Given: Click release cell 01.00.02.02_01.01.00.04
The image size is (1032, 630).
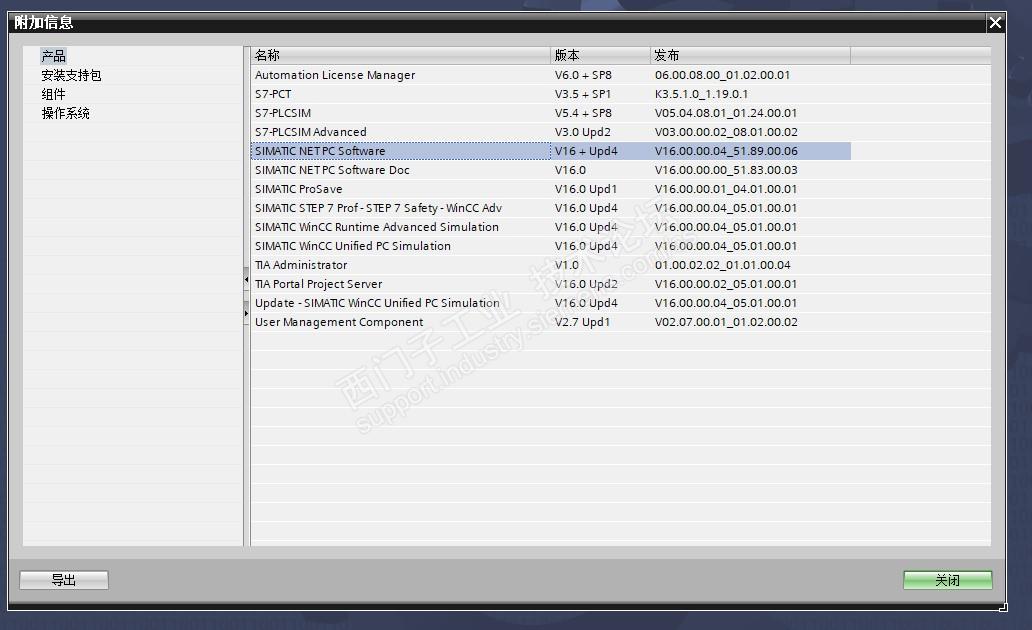Looking at the screenshot, I should pos(750,265).
